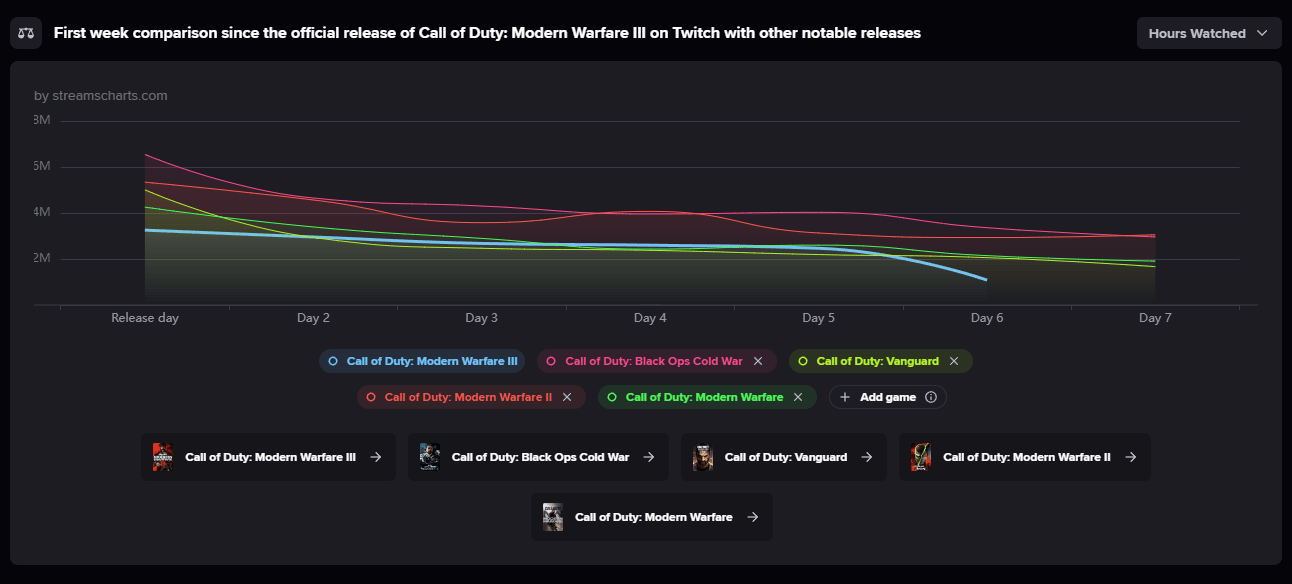
Task: Click the info icon beside Add game
Action: tap(931, 397)
